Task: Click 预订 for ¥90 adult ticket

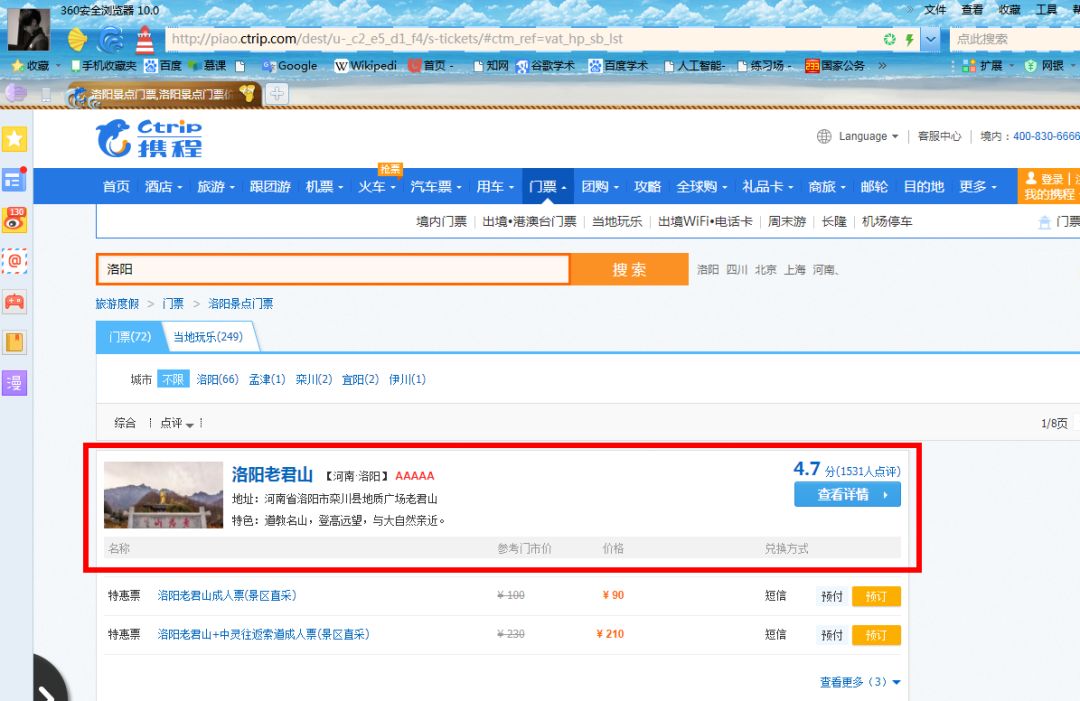Action: (876, 596)
